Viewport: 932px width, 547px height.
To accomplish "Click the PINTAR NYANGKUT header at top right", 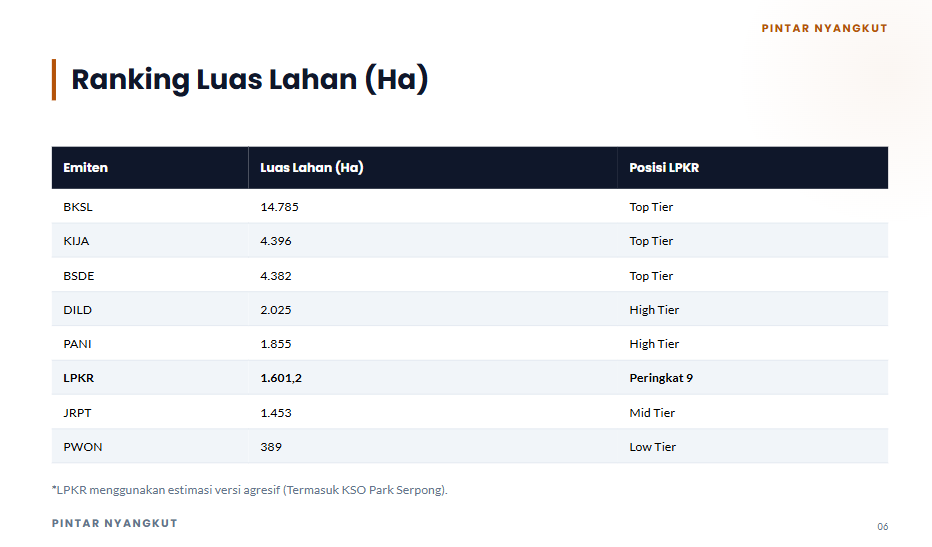I will [824, 28].
